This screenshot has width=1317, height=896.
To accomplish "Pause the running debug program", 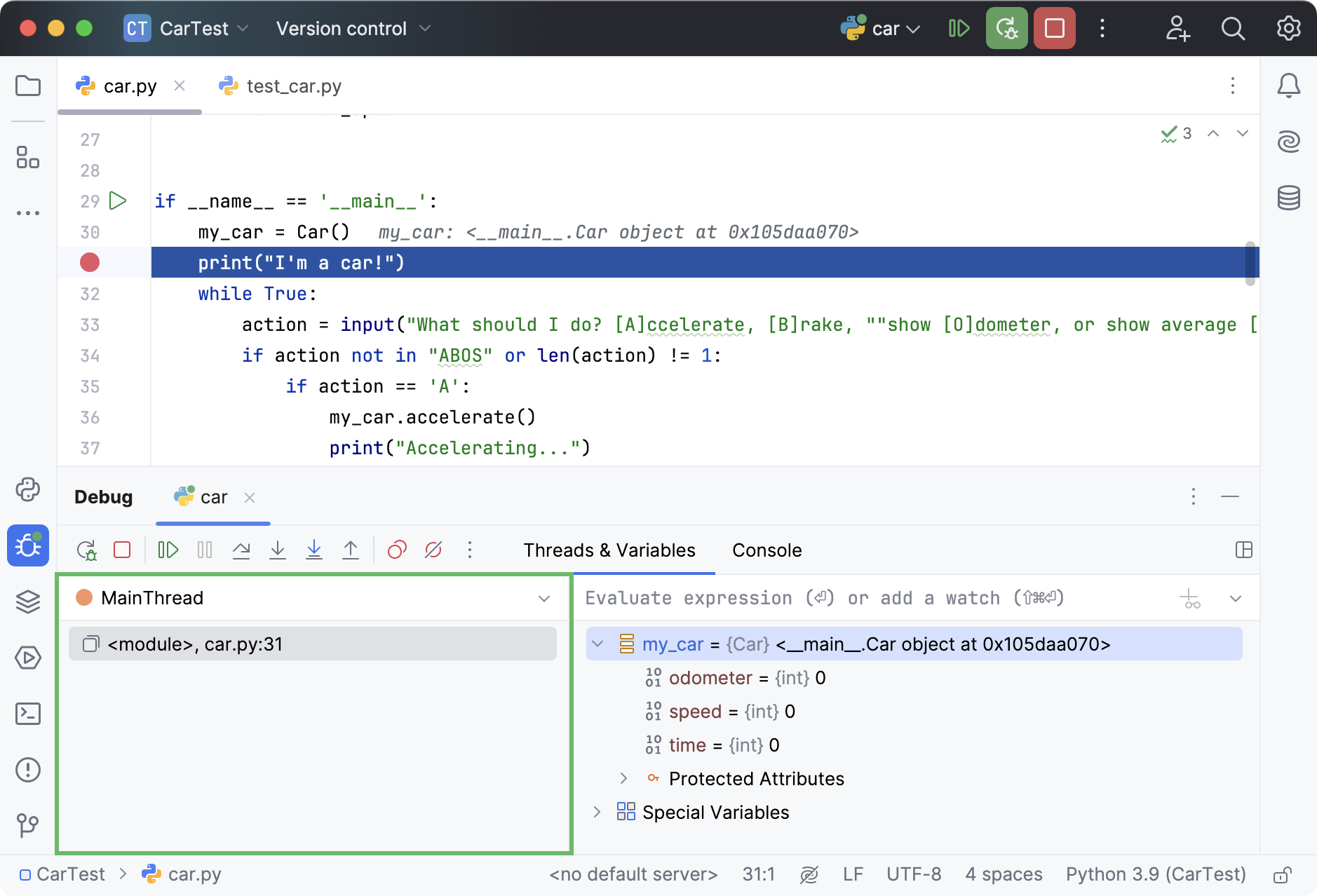I will pos(204,550).
